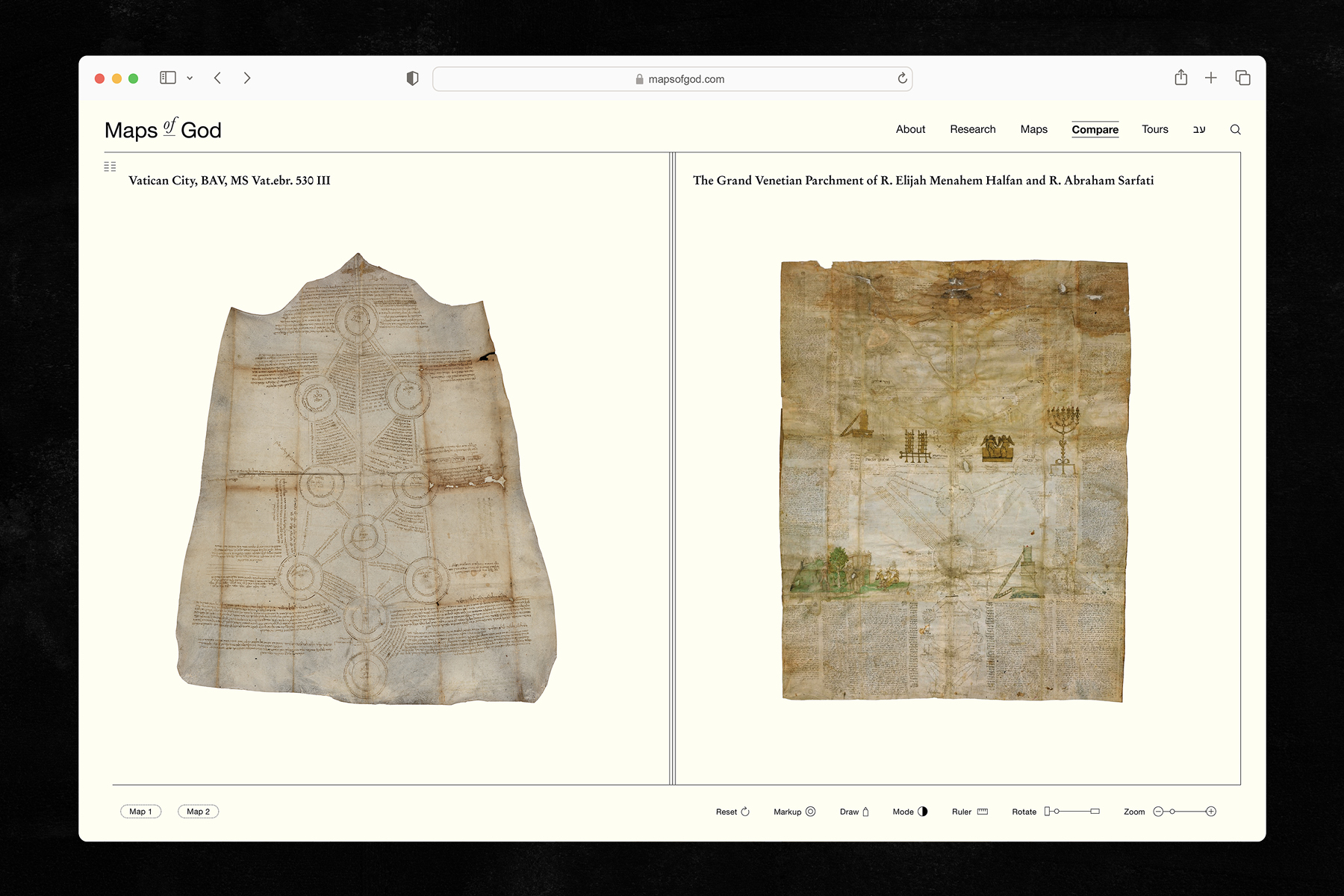Zoom in with the plus icon

point(1211,812)
